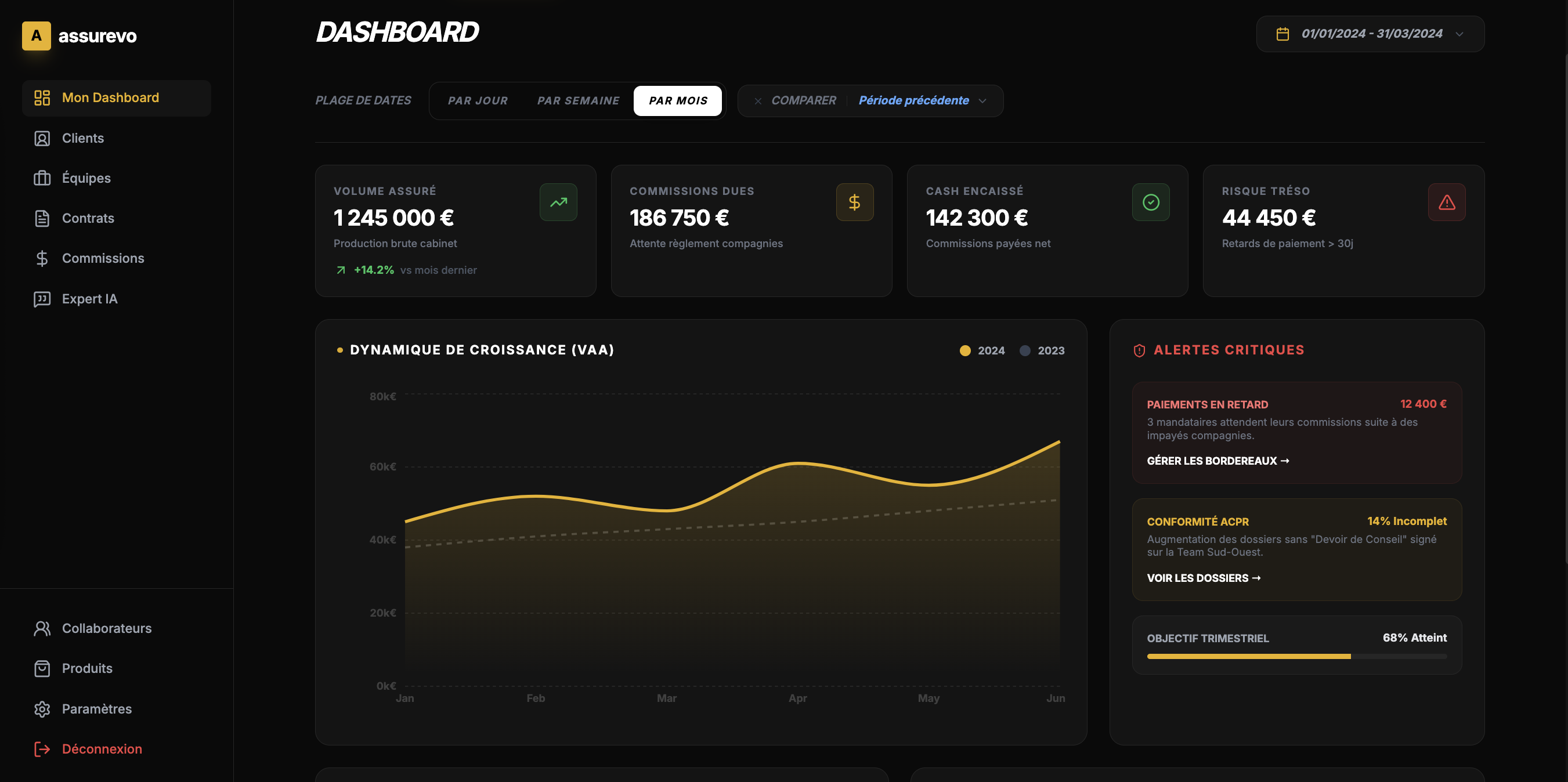Screen dimensions: 1568x782
Task: Open the Contrats menu item
Action: coord(88,219)
